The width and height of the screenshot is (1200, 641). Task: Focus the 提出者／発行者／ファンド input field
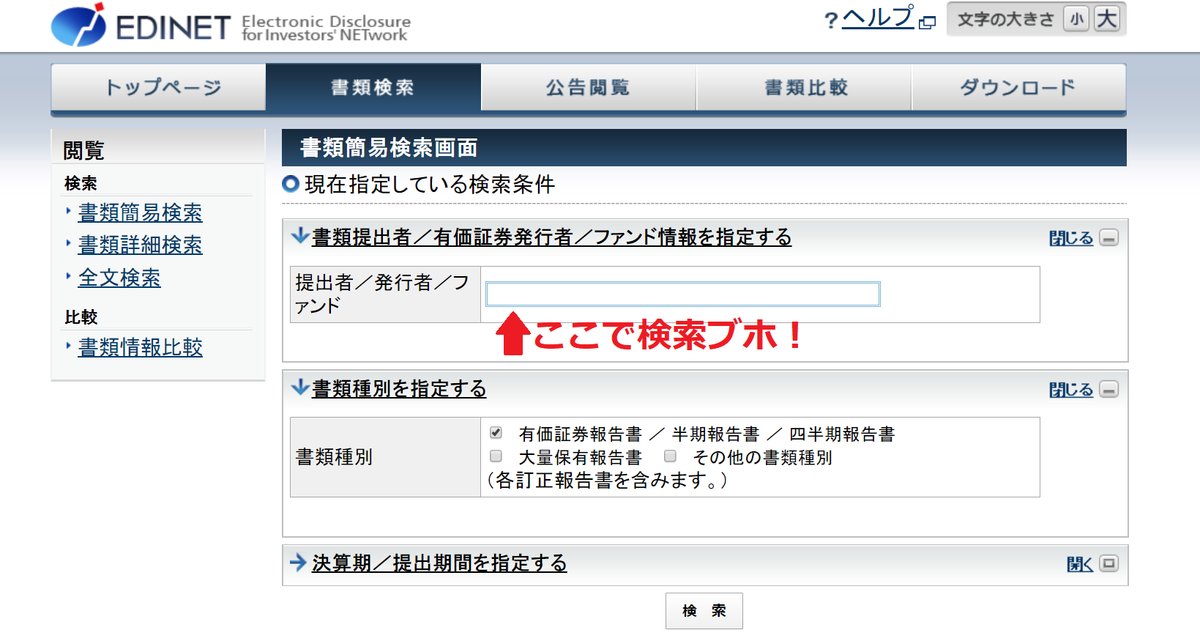point(683,294)
